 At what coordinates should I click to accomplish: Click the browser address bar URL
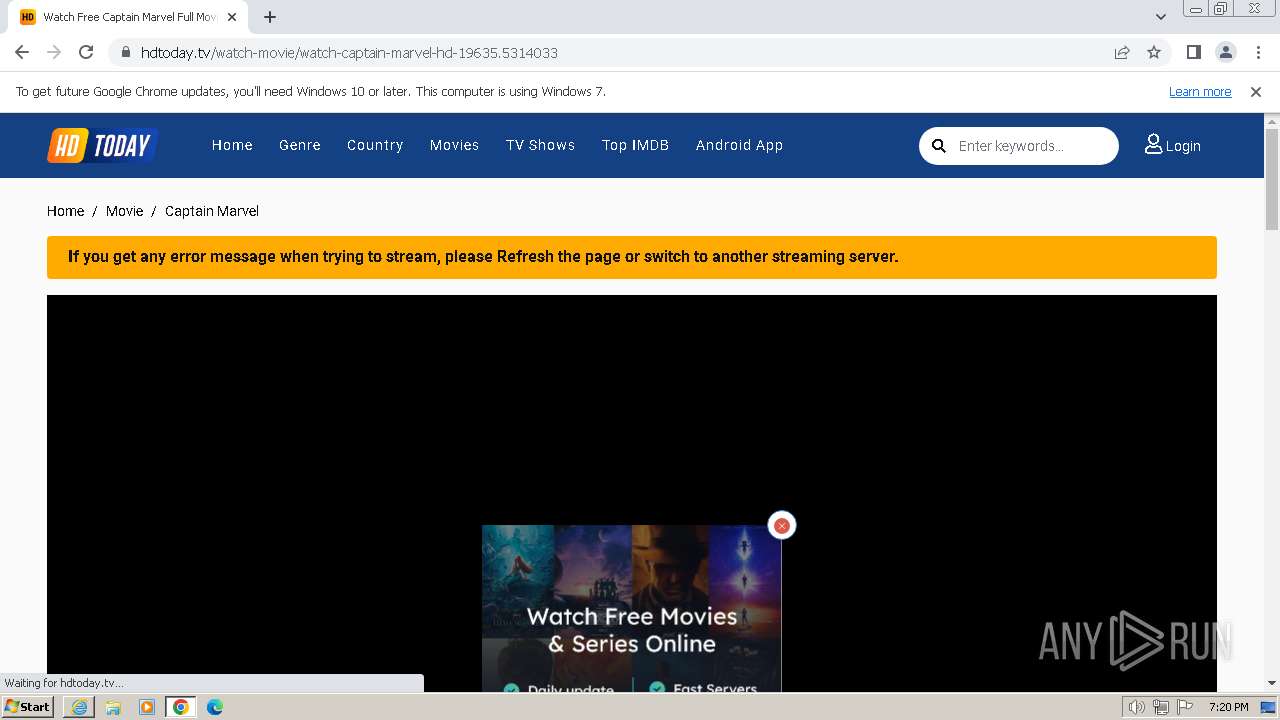pos(349,52)
